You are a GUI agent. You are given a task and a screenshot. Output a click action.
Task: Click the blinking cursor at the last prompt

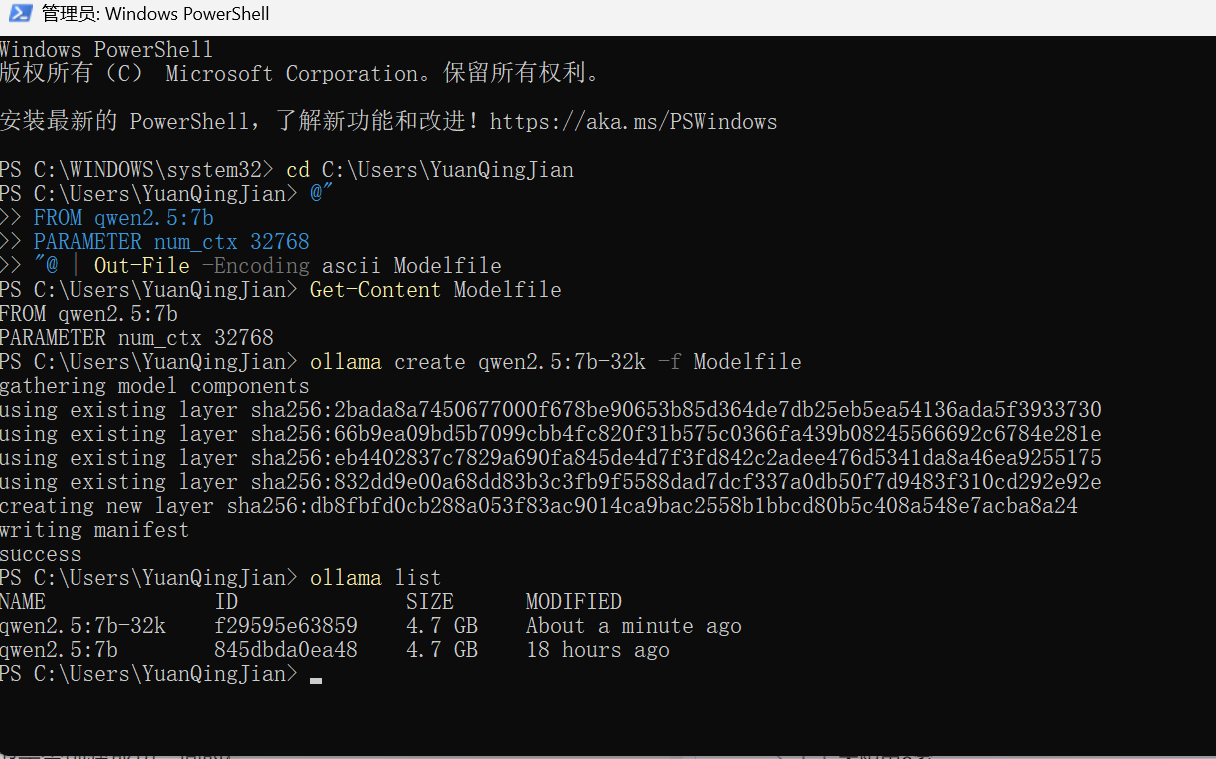pyautogui.click(x=316, y=680)
